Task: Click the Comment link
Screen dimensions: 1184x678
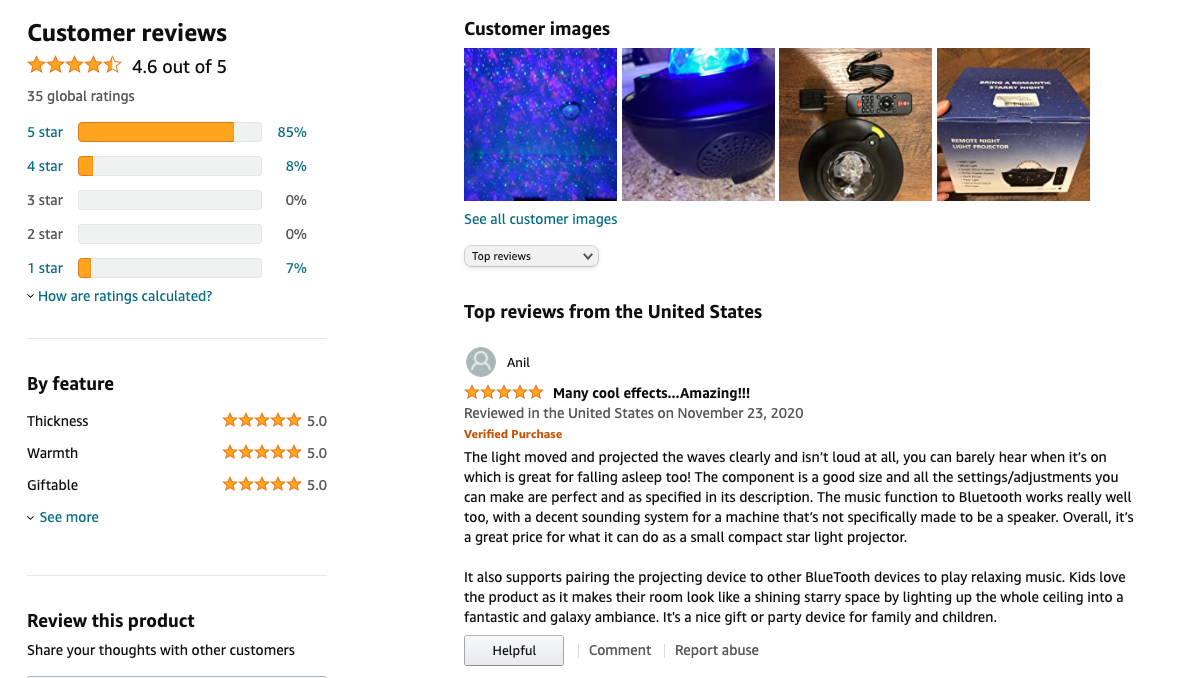Action: (x=619, y=650)
